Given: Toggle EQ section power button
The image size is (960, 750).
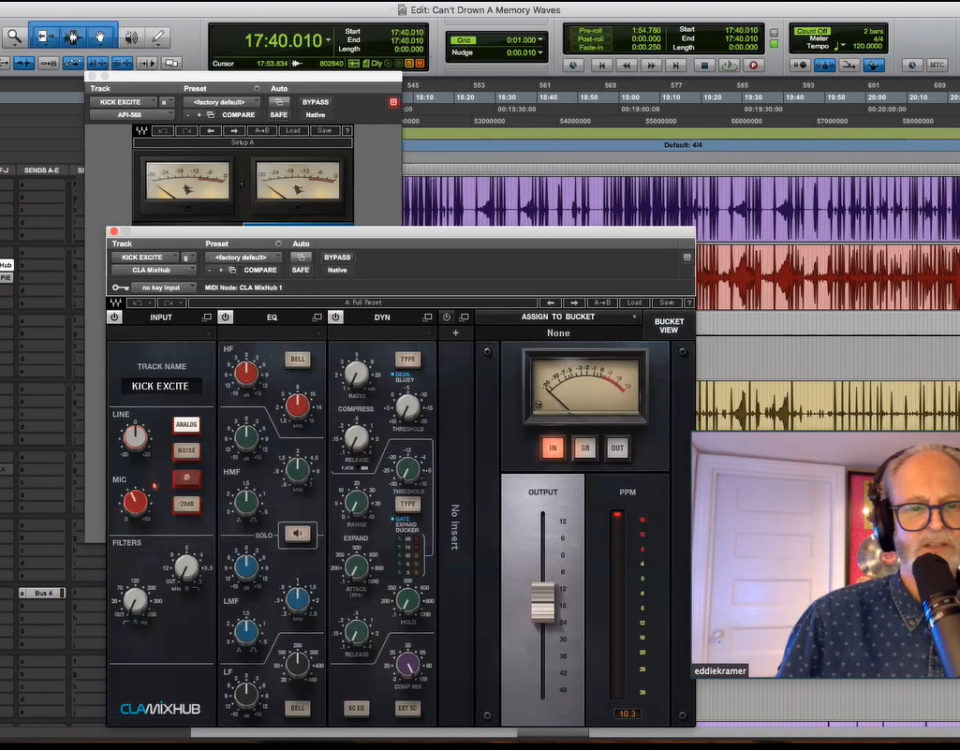Looking at the screenshot, I should click(x=225, y=317).
